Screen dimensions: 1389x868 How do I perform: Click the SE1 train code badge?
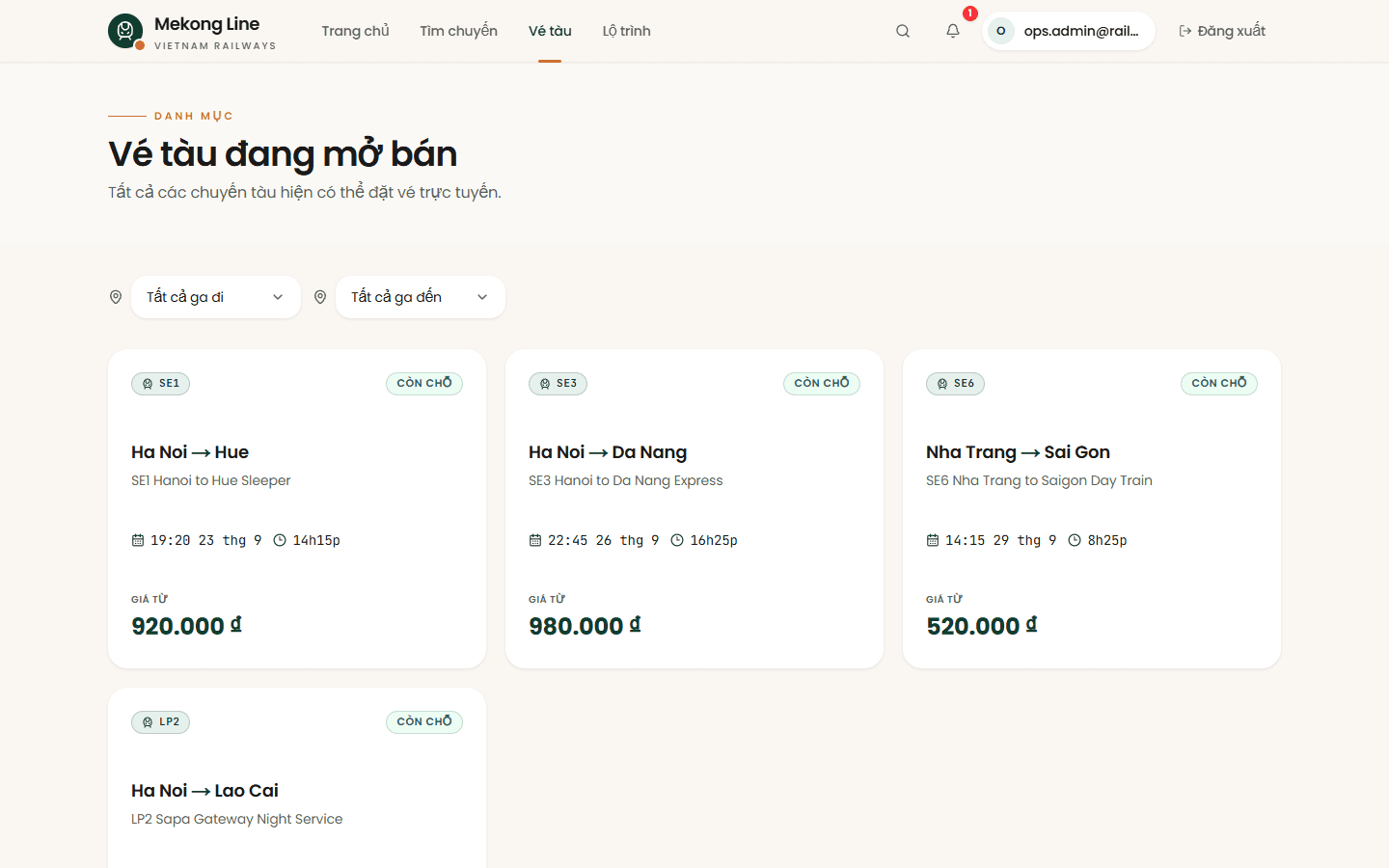[x=160, y=383]
